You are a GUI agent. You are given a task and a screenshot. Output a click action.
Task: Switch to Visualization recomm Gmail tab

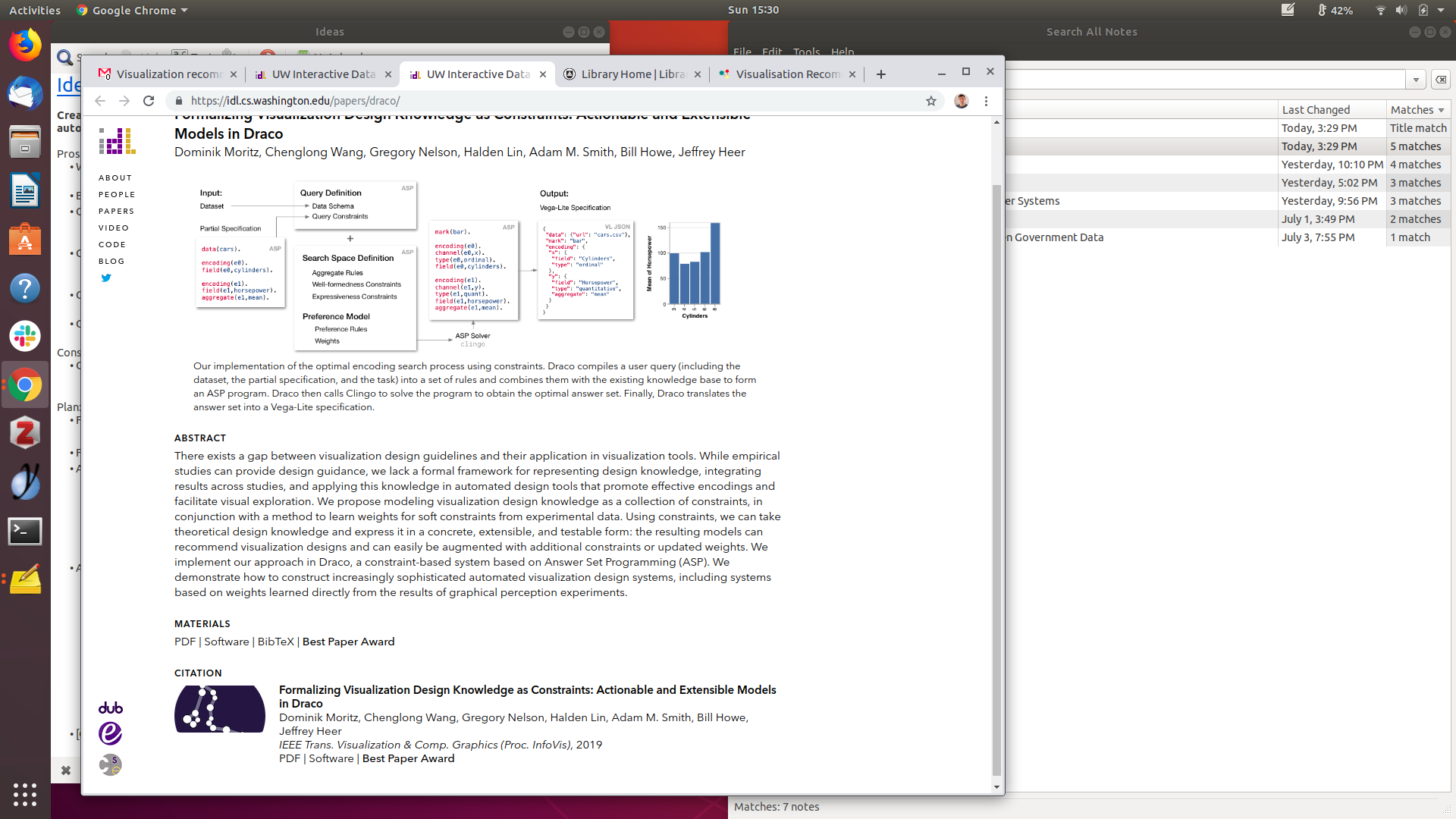click(168, 74)
